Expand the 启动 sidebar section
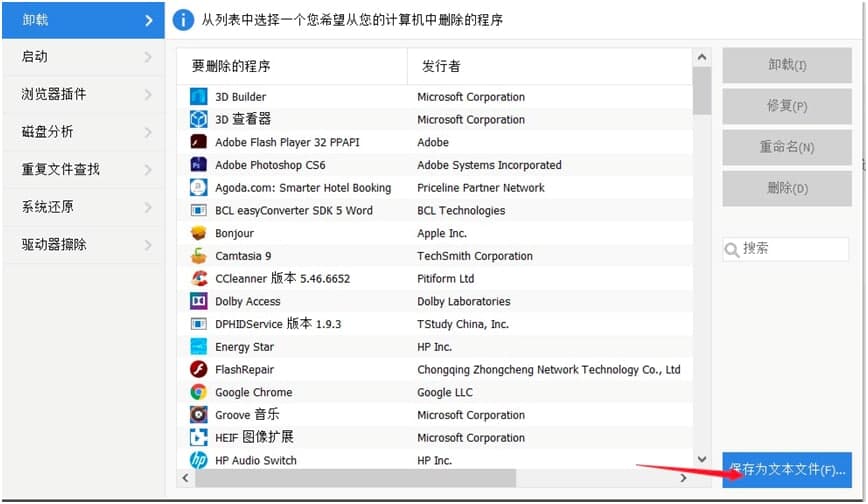 (x=148, y=57)
